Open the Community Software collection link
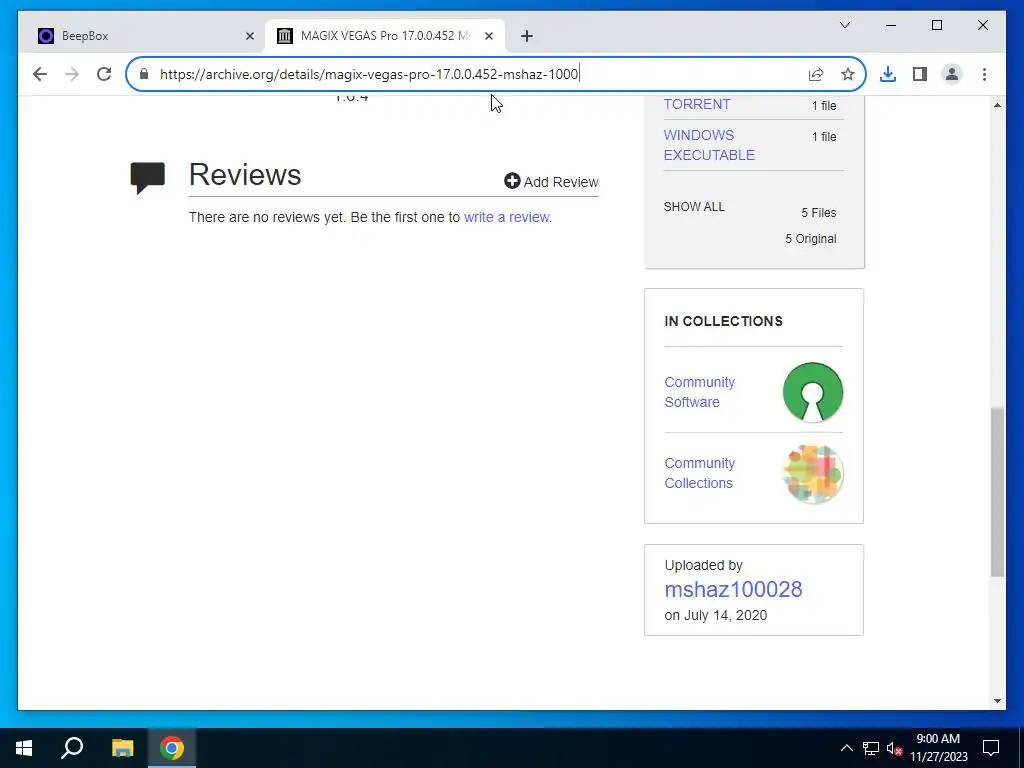 point(699,392)
